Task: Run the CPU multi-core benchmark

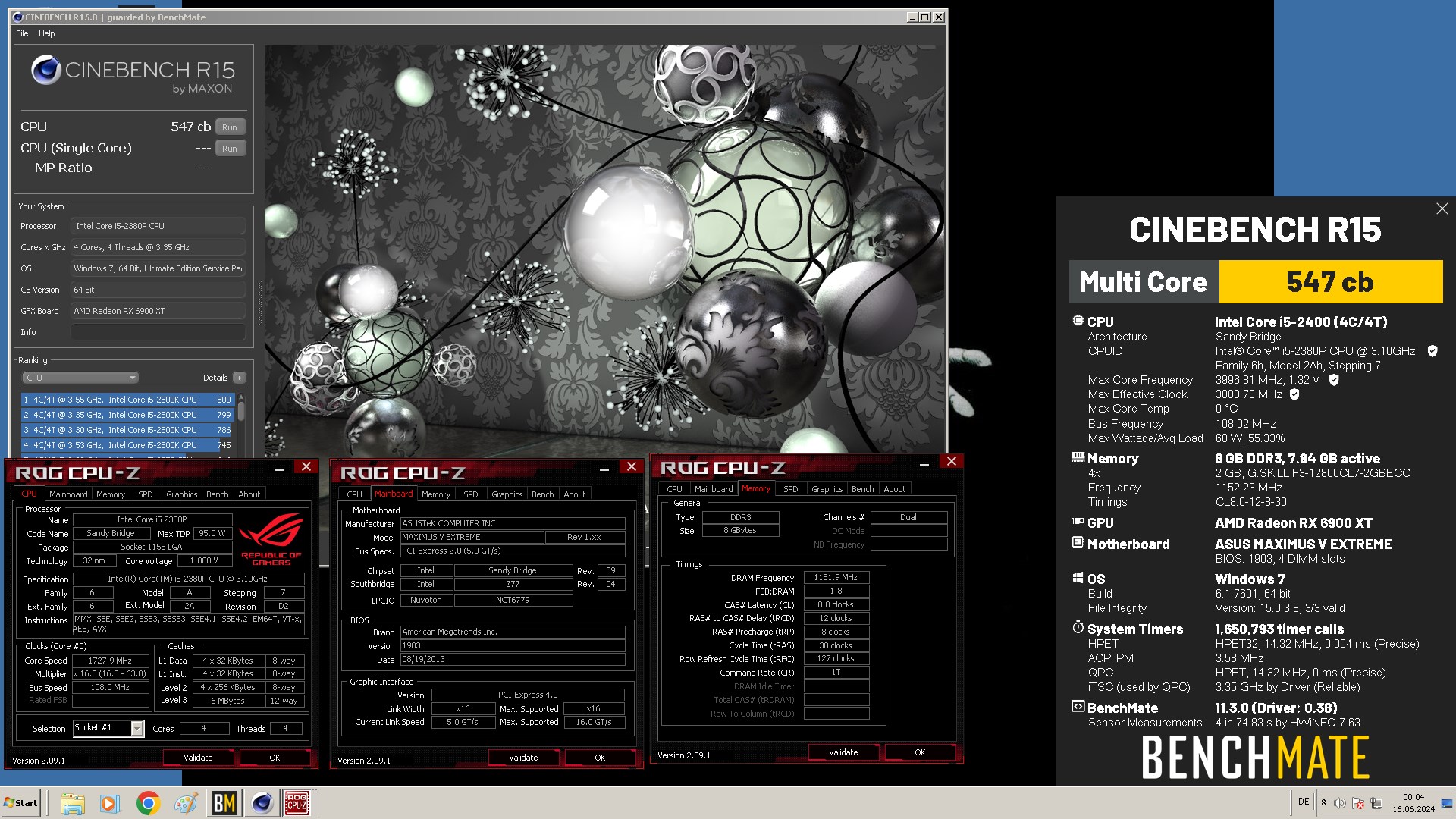Action: tap(230, 127)
